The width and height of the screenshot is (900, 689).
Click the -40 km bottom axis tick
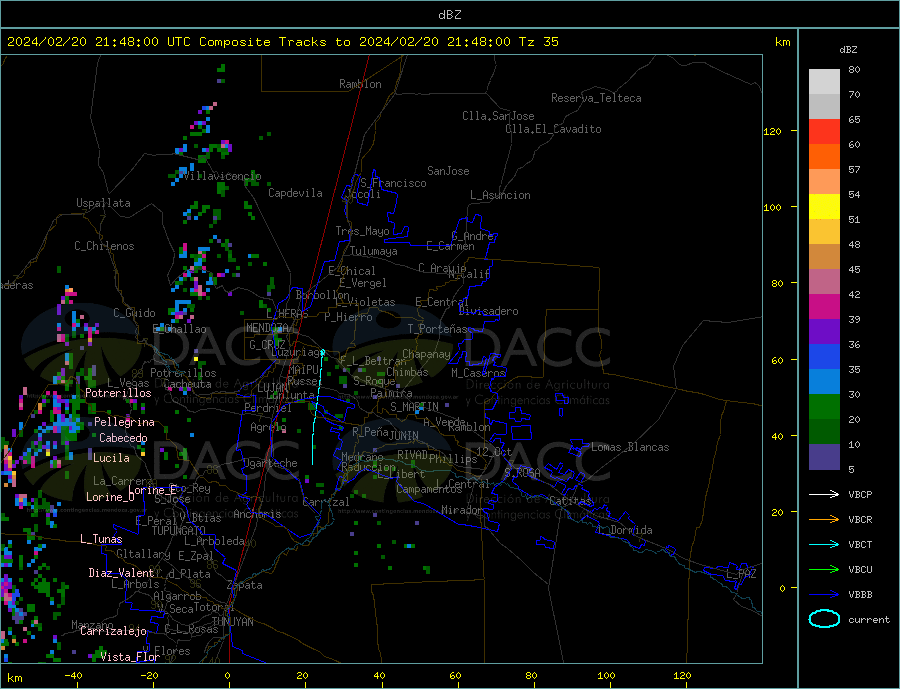click(x=73, y=676)
